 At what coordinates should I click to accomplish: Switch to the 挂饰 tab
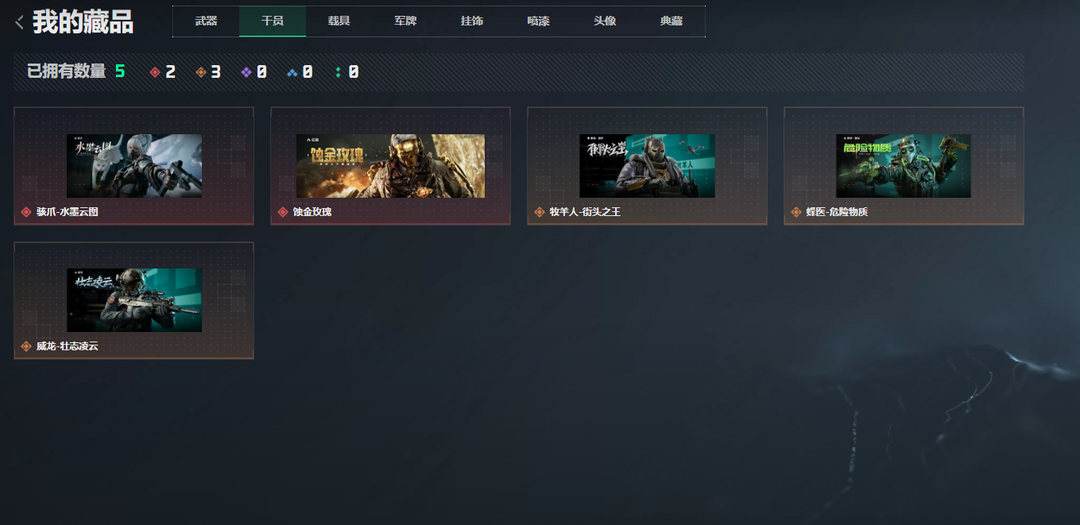click(x=472, y=21)
